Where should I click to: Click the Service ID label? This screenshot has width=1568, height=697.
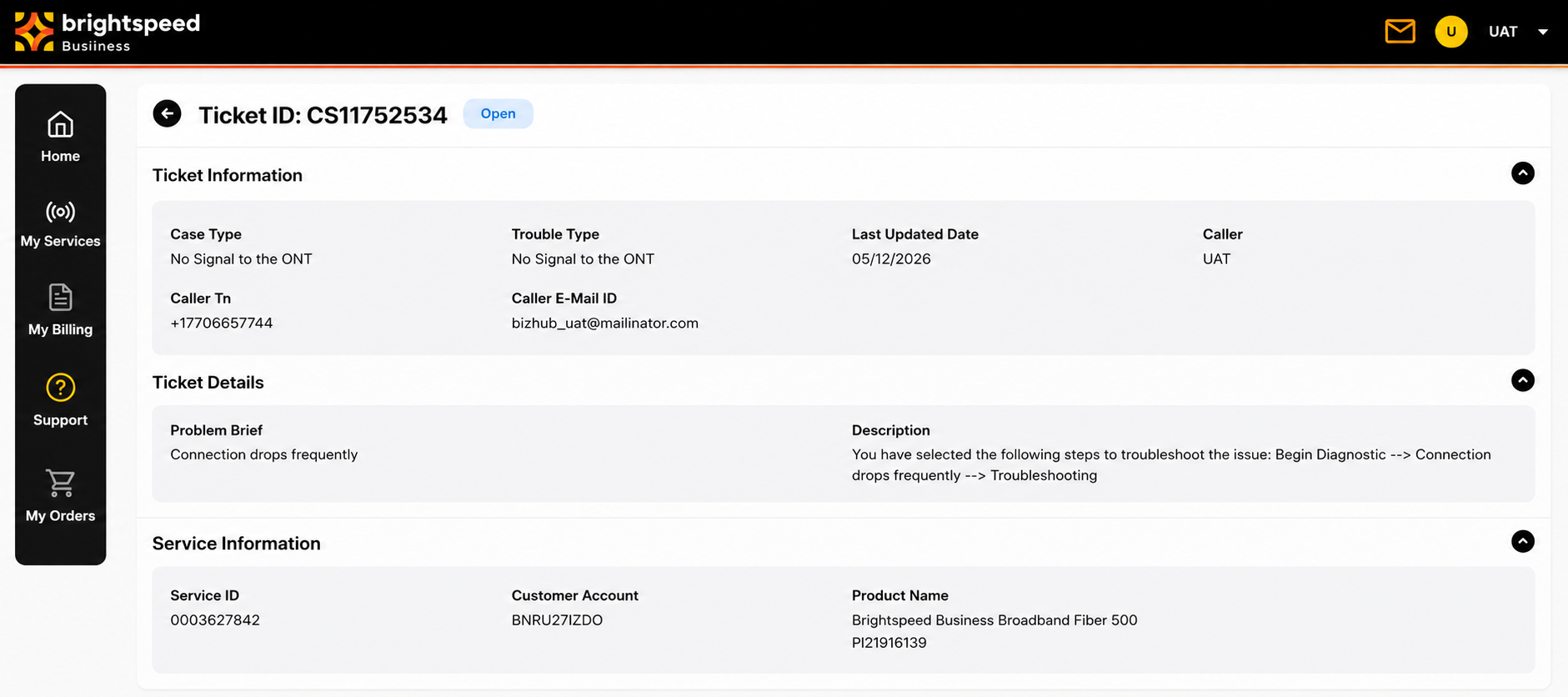click(x=204, y=595)
